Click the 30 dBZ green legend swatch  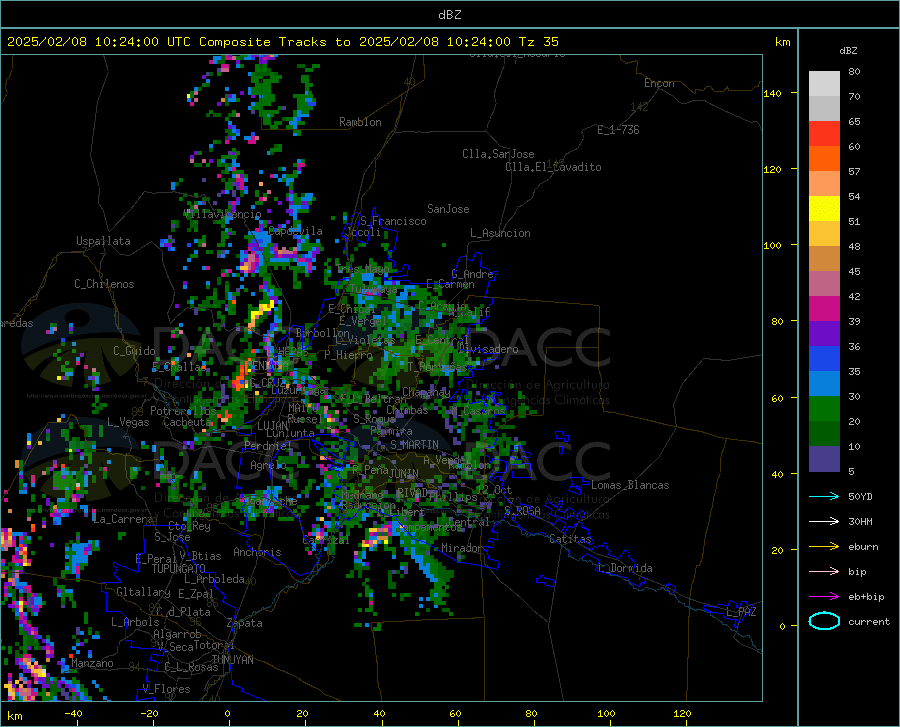(824, 409)
